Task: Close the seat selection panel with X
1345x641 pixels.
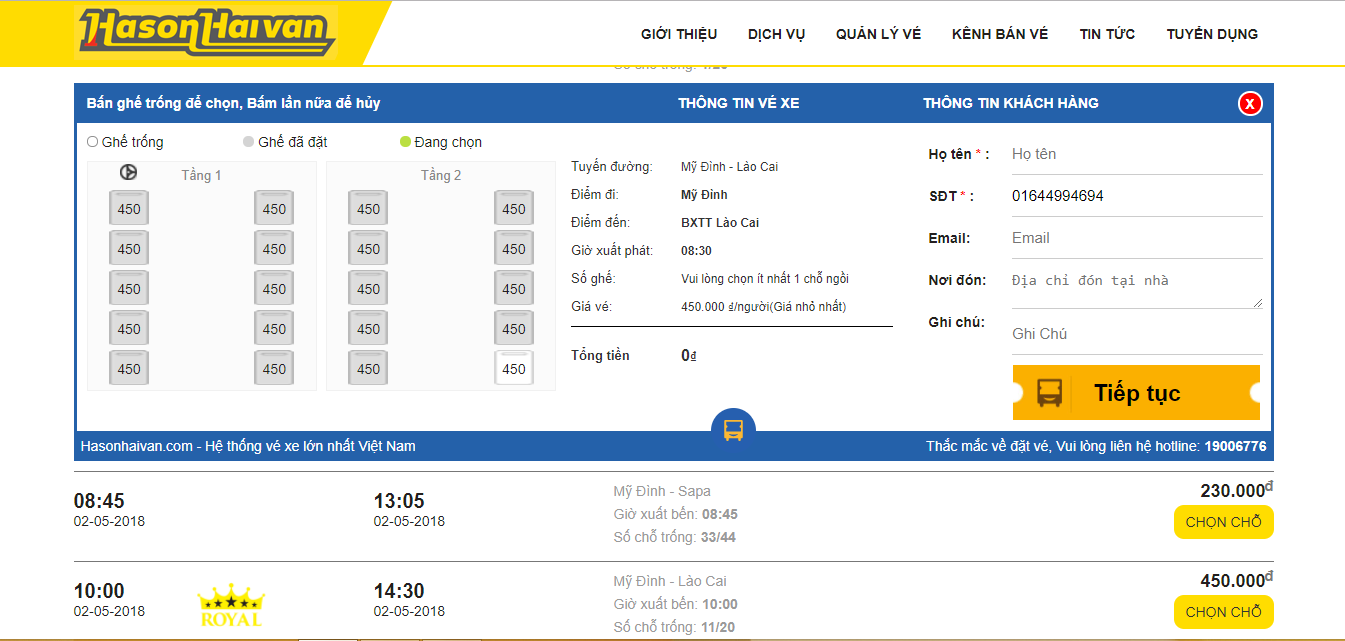Action: (x=1249, y=103)
